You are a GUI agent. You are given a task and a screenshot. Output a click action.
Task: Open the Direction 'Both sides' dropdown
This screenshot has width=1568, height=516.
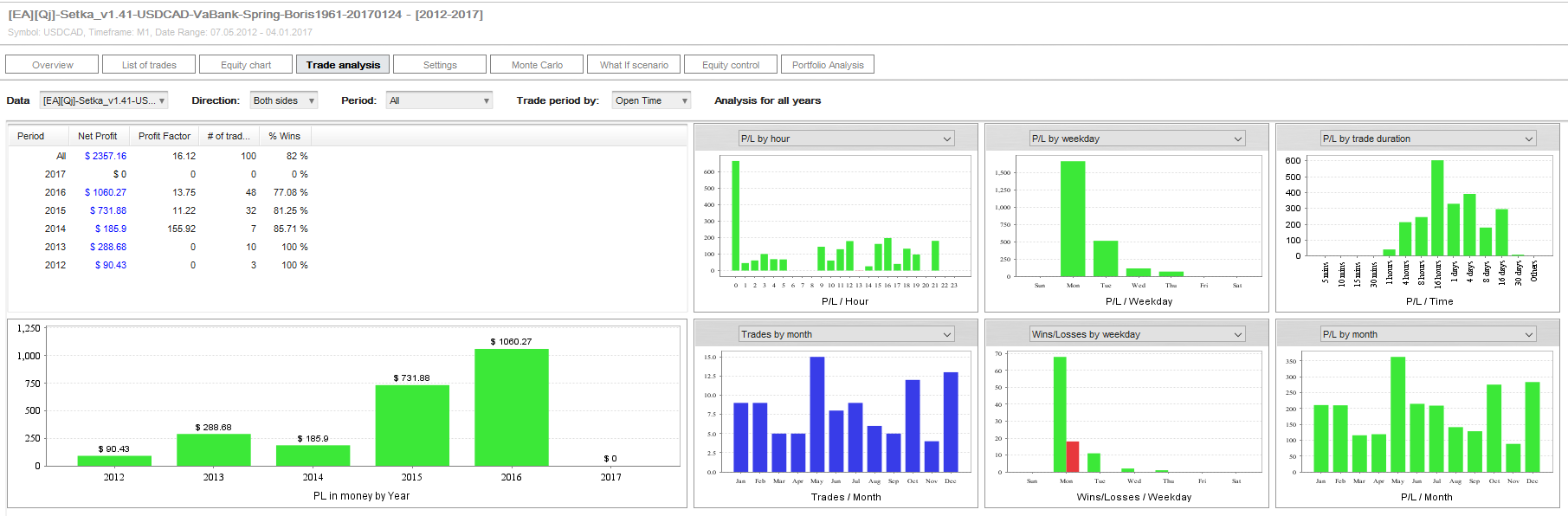[x=284, y=100]
